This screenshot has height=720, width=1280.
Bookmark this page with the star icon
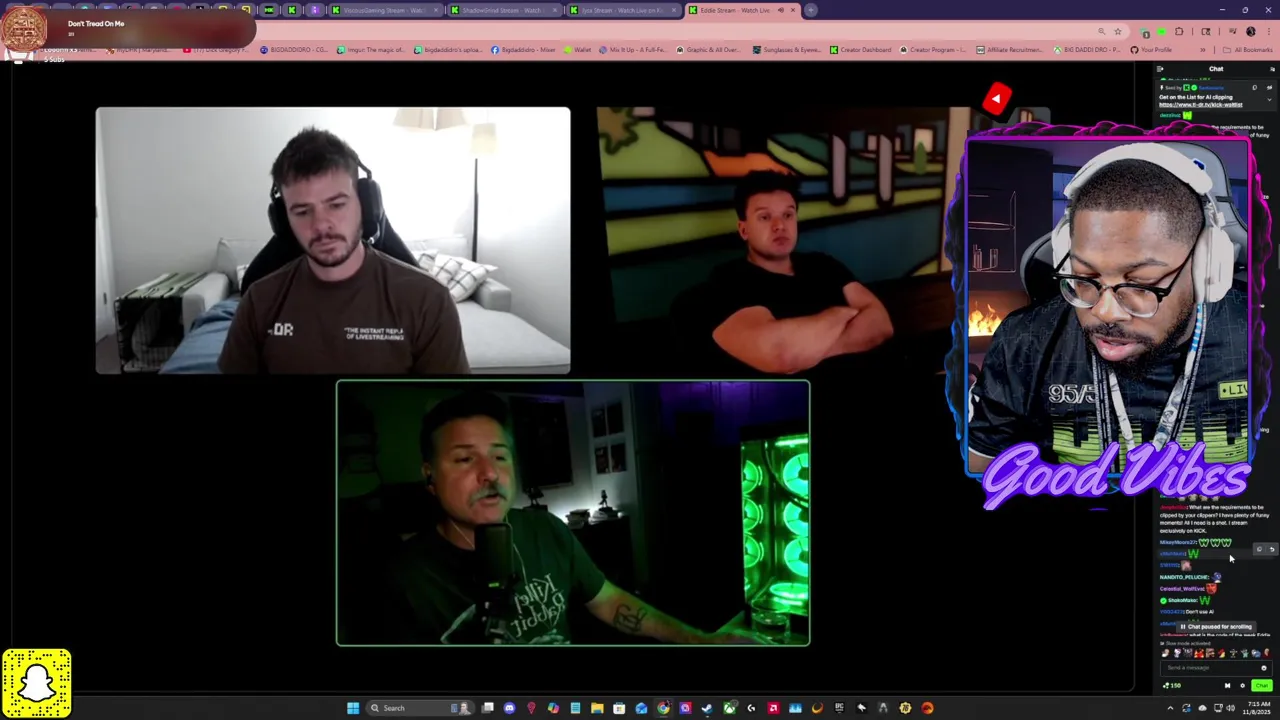(x=1118, y=32)
